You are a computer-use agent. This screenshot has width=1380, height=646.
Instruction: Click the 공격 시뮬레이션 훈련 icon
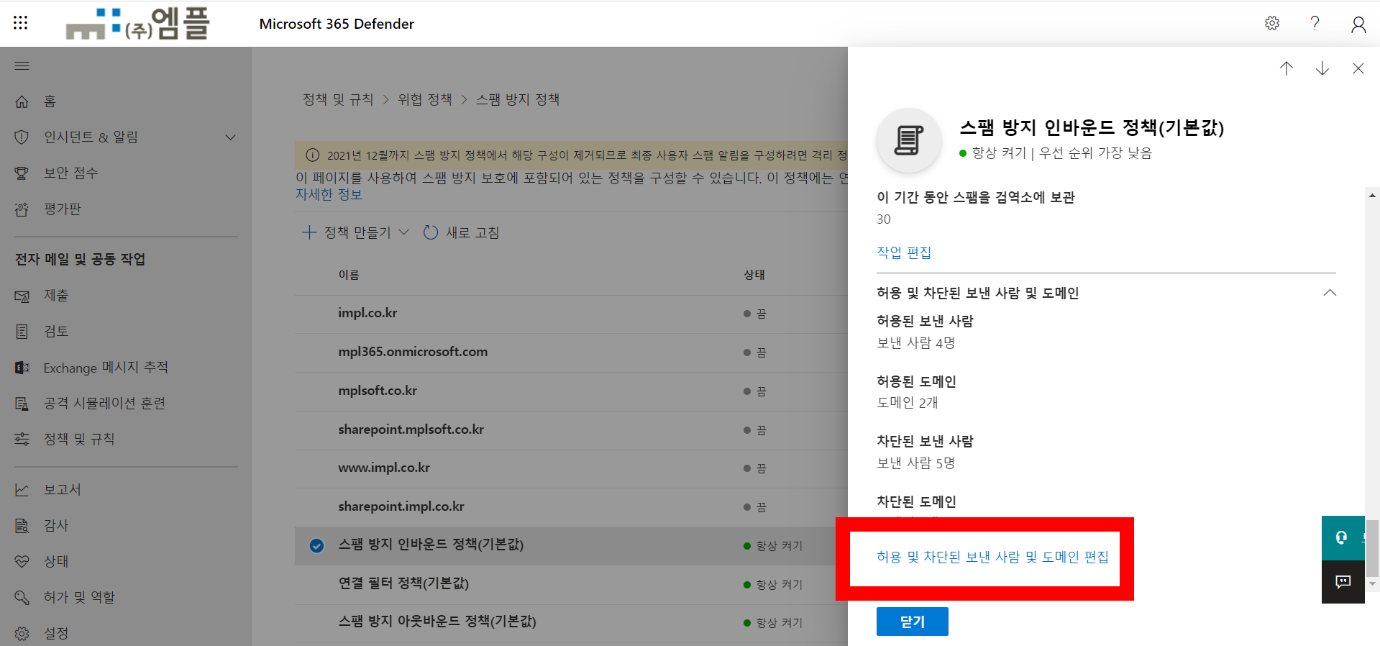22,403
